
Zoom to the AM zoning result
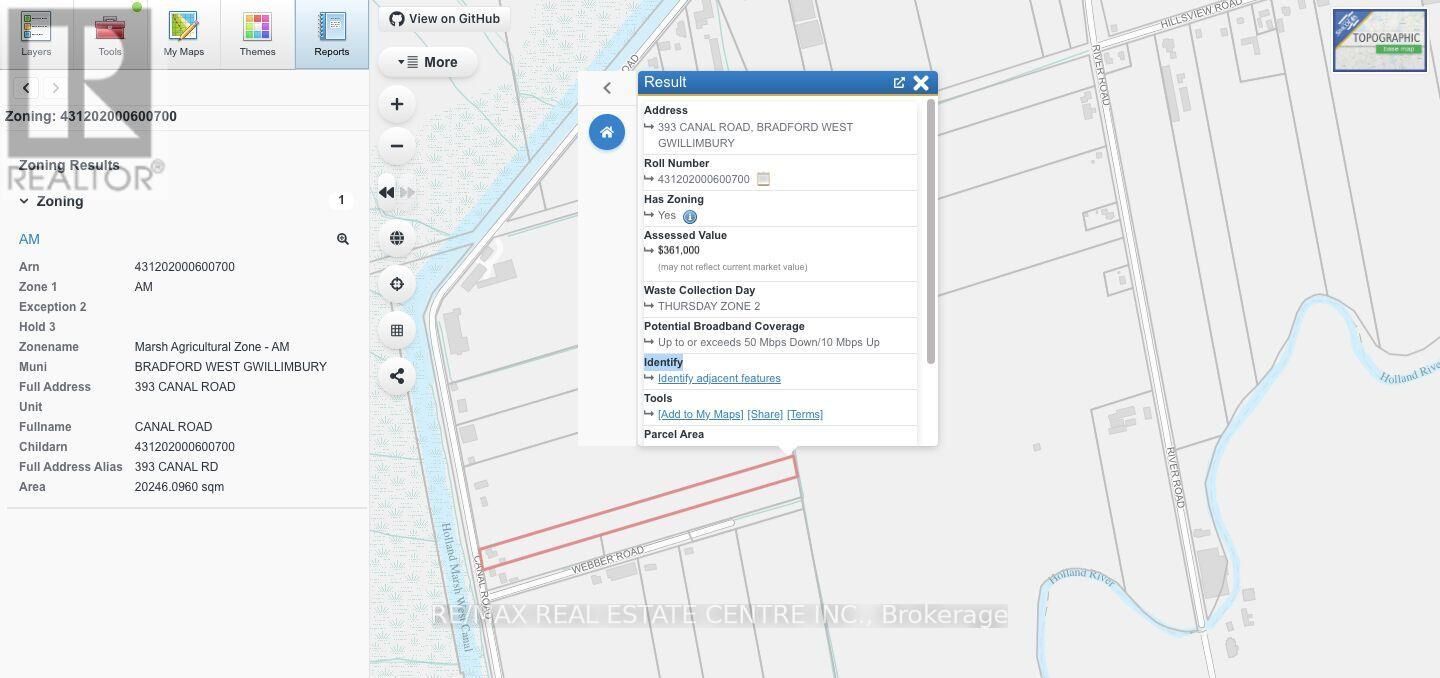(343, 239)
